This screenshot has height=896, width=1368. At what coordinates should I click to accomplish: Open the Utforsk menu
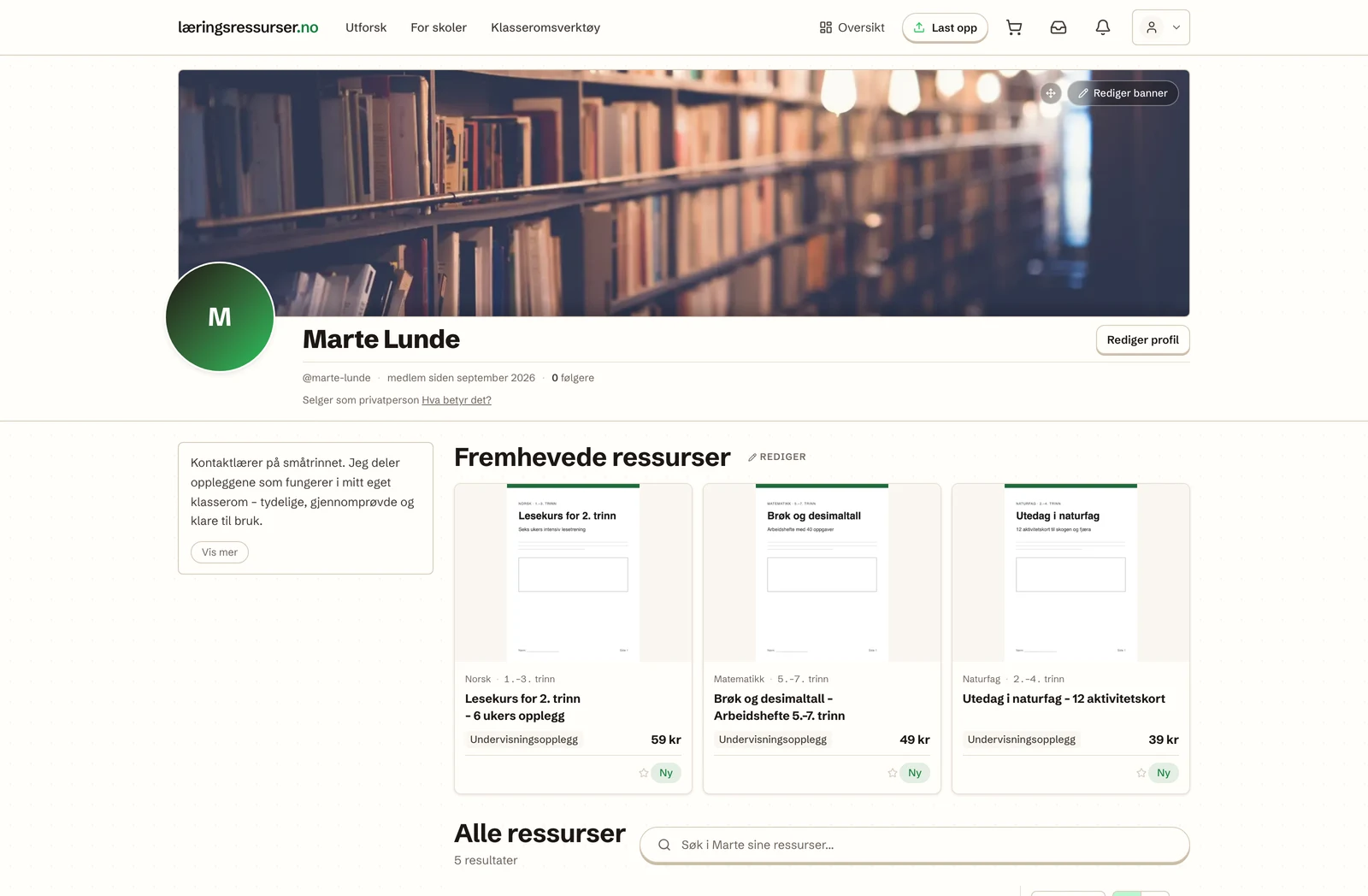pyautogui.click(x=366, y=27)
